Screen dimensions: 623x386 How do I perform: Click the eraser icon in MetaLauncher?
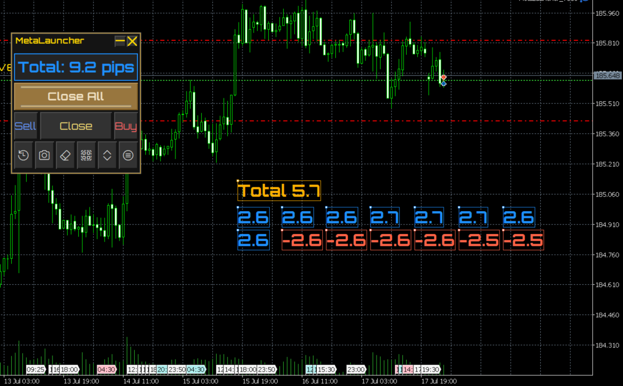[x=65, y=155]
